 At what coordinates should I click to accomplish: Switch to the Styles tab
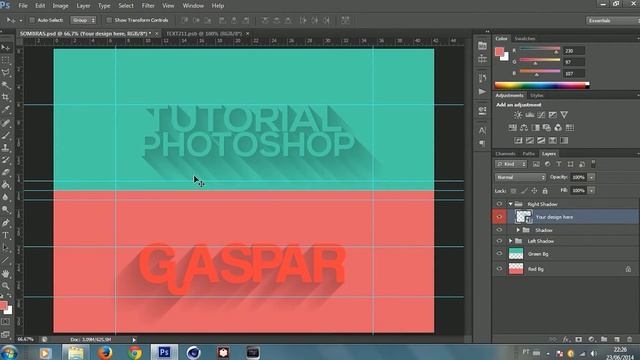(x=537, y=96)
